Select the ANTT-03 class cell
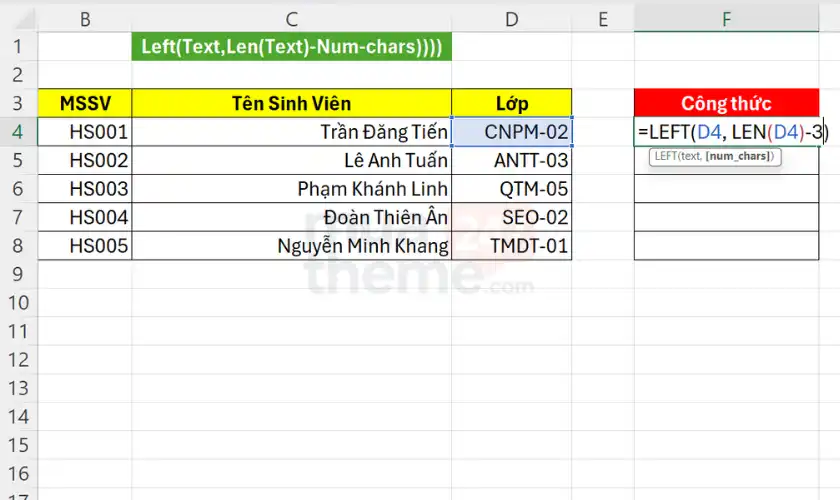Viewport: 840px width, 500px height. point(512,160)
